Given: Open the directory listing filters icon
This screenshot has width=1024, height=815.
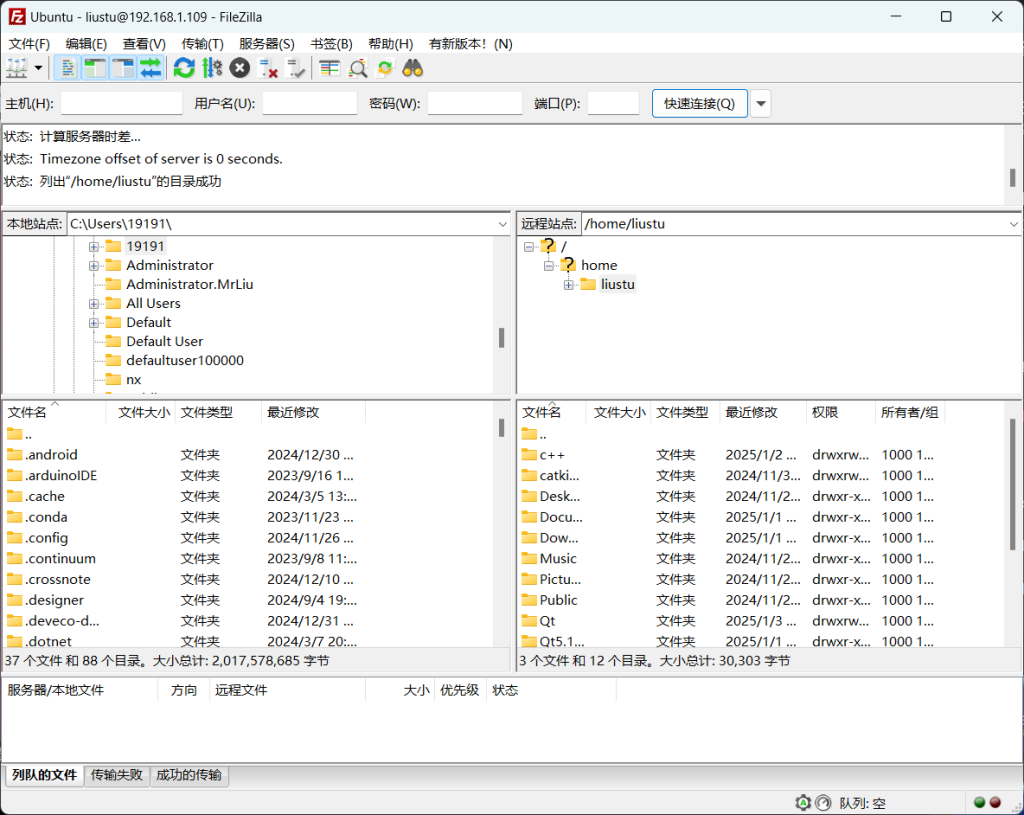Looking at the screenshot, I should pyautogui.click(x=330, y=68).
